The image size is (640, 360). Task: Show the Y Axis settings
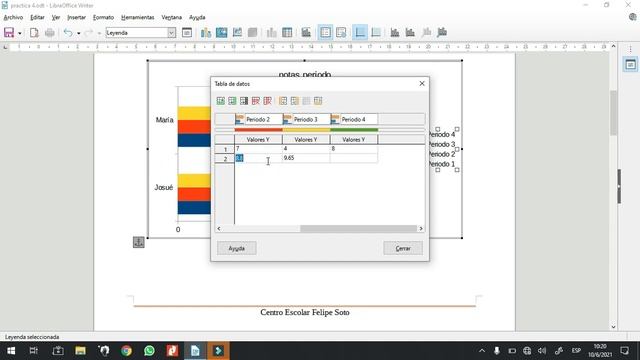click(x=410, y=33)
